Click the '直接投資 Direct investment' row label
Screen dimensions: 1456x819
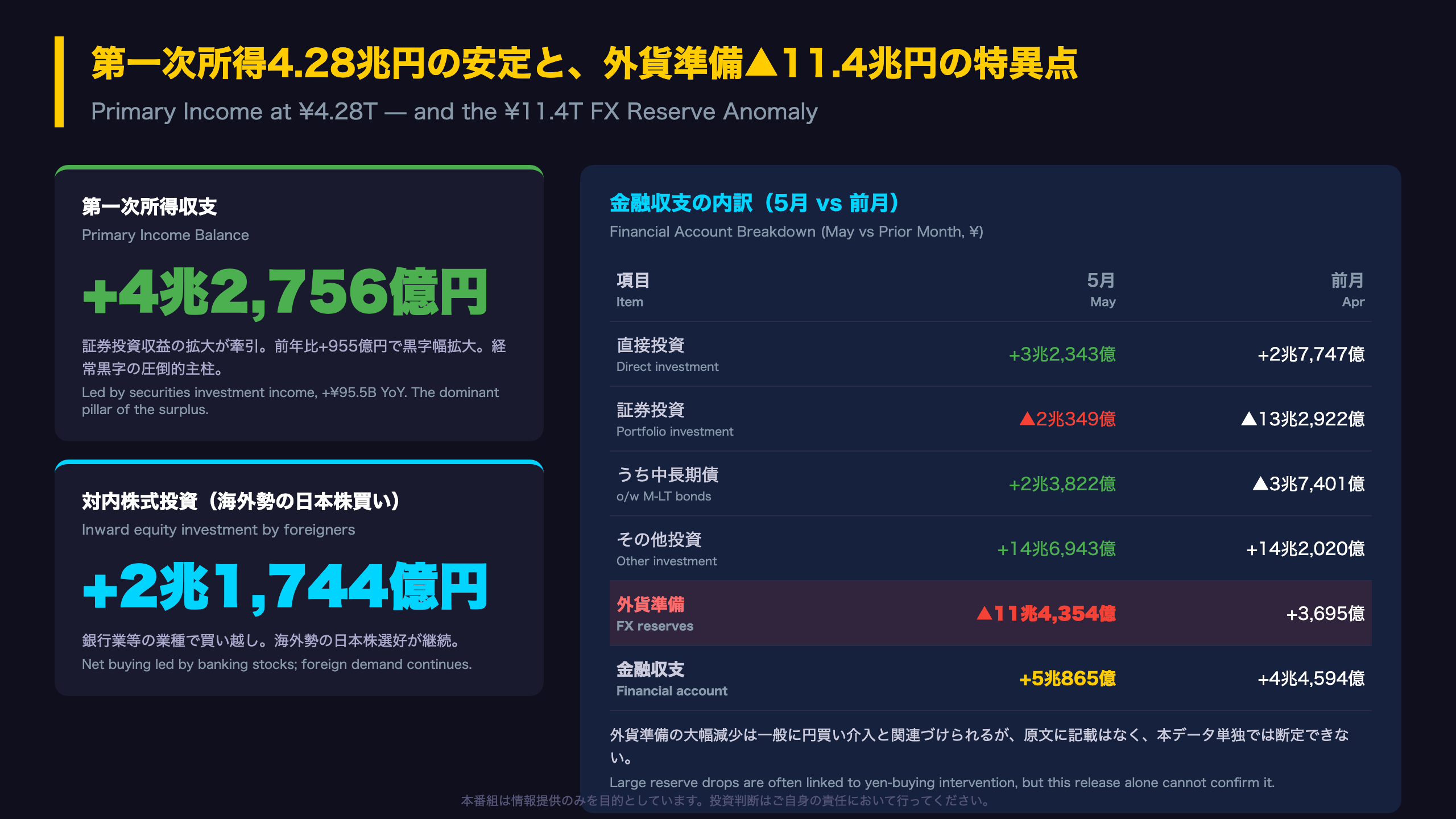668,354
